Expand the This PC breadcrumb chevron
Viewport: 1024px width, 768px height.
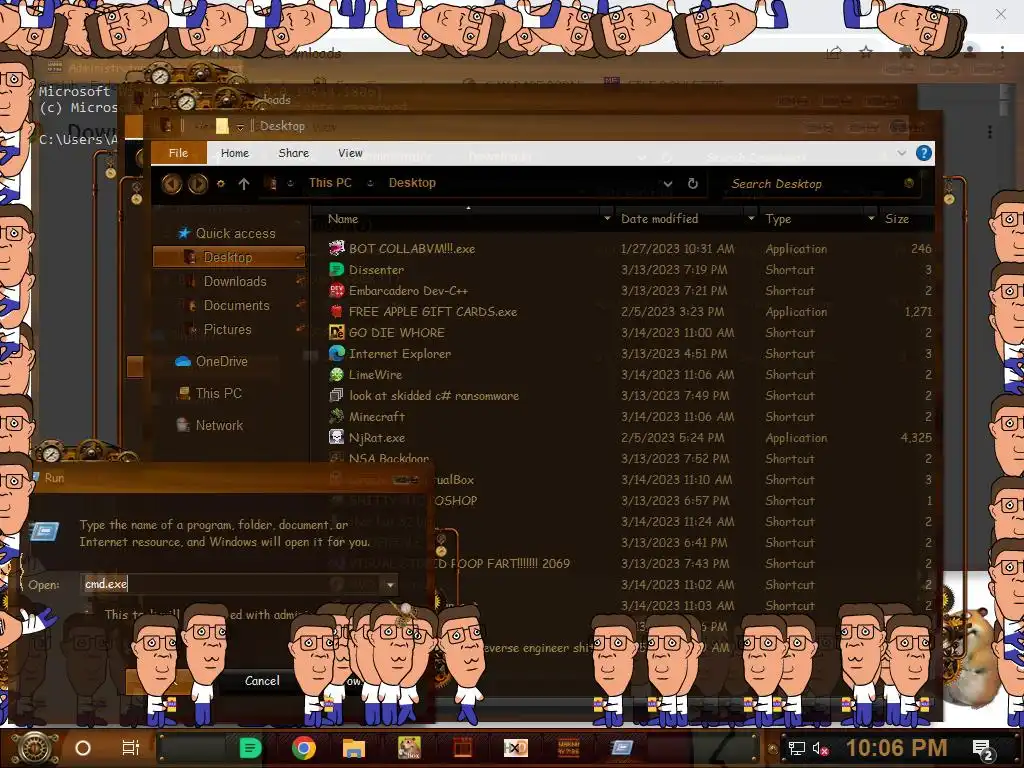tap(370, 184)
